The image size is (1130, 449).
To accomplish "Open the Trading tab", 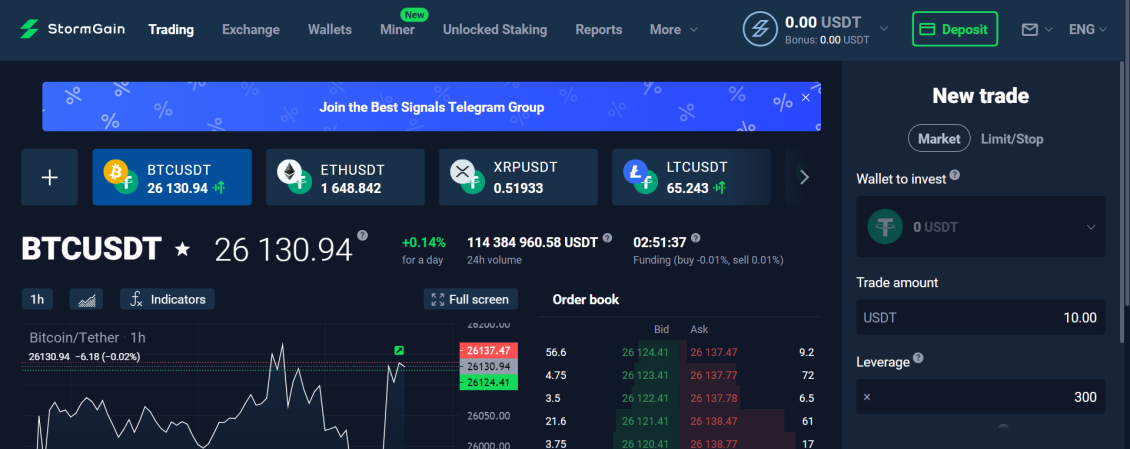I will click(171, 30).
